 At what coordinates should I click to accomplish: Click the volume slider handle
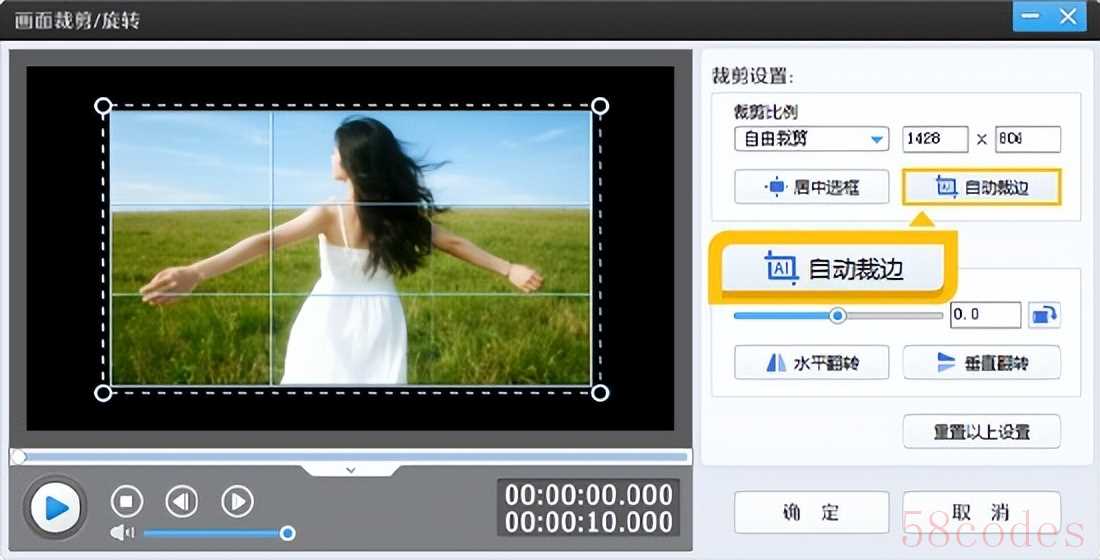coord(287,533)
